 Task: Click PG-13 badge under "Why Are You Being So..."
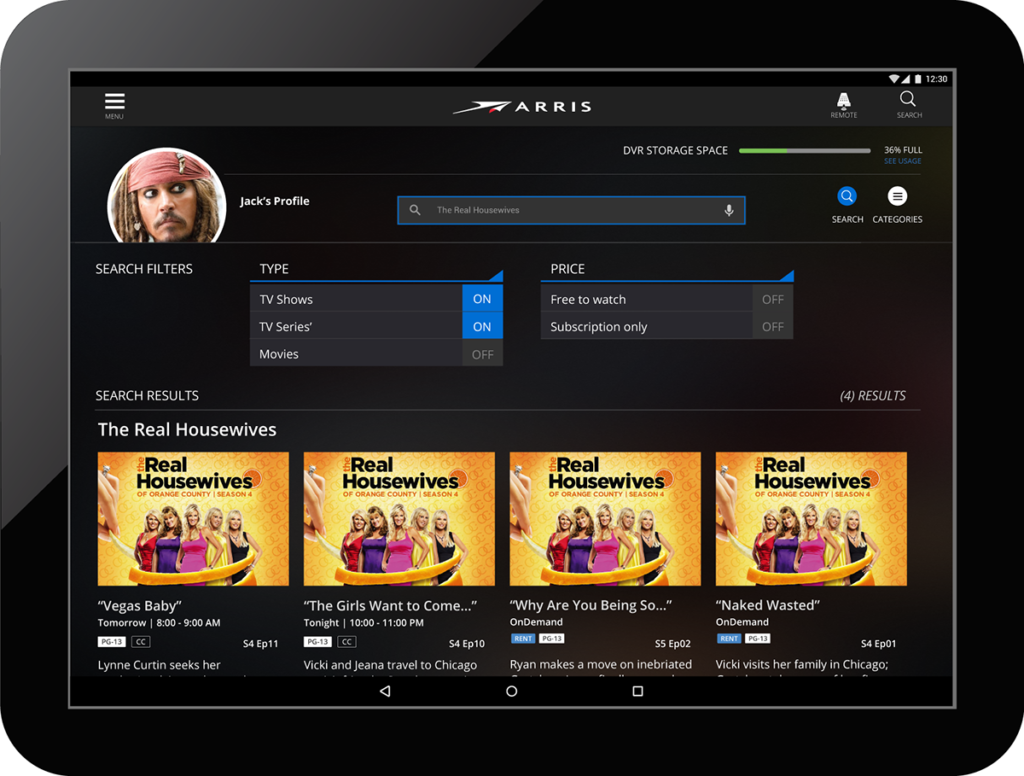551,638
